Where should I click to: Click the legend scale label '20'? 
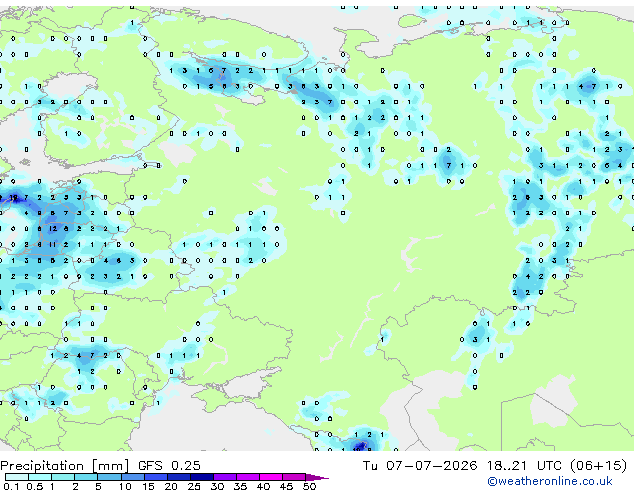coord(171,486)
